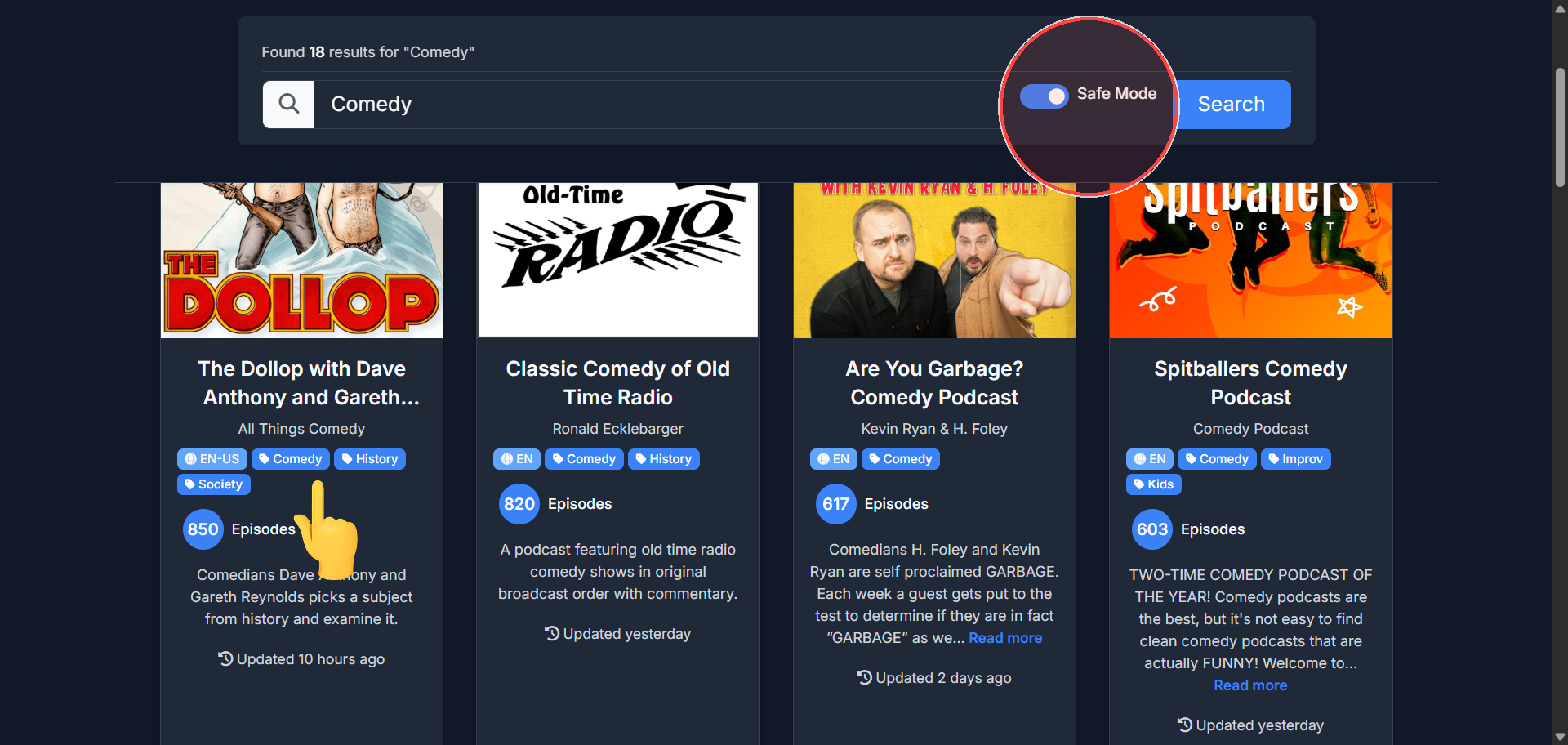Click the Comedy tag on Old Time Radio card
This screenshot has width=1568, height=745.
(584, 459)
